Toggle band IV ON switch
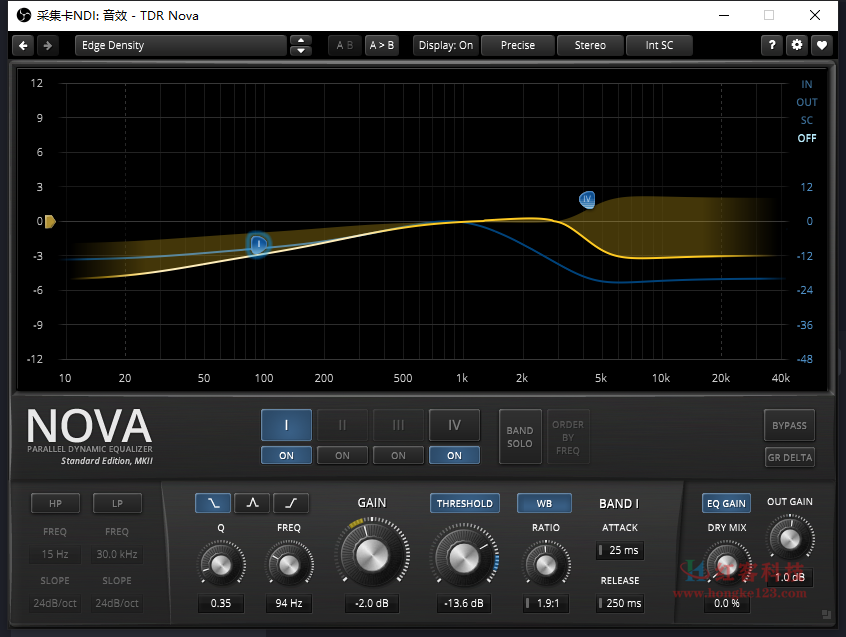 tap(454, 455)
